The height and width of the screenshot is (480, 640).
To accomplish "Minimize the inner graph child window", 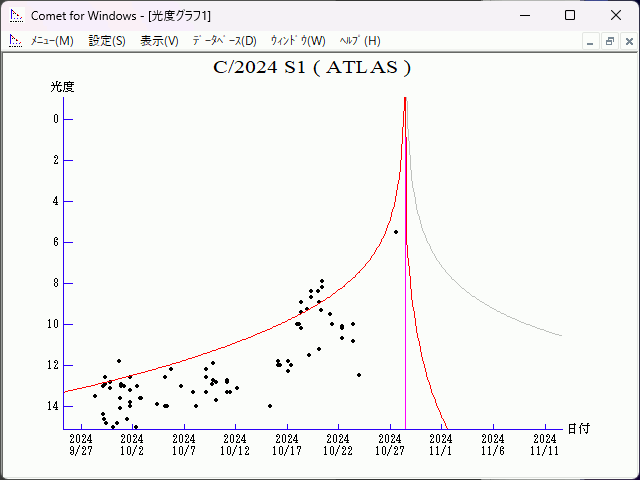I will (x=590, y=41).
